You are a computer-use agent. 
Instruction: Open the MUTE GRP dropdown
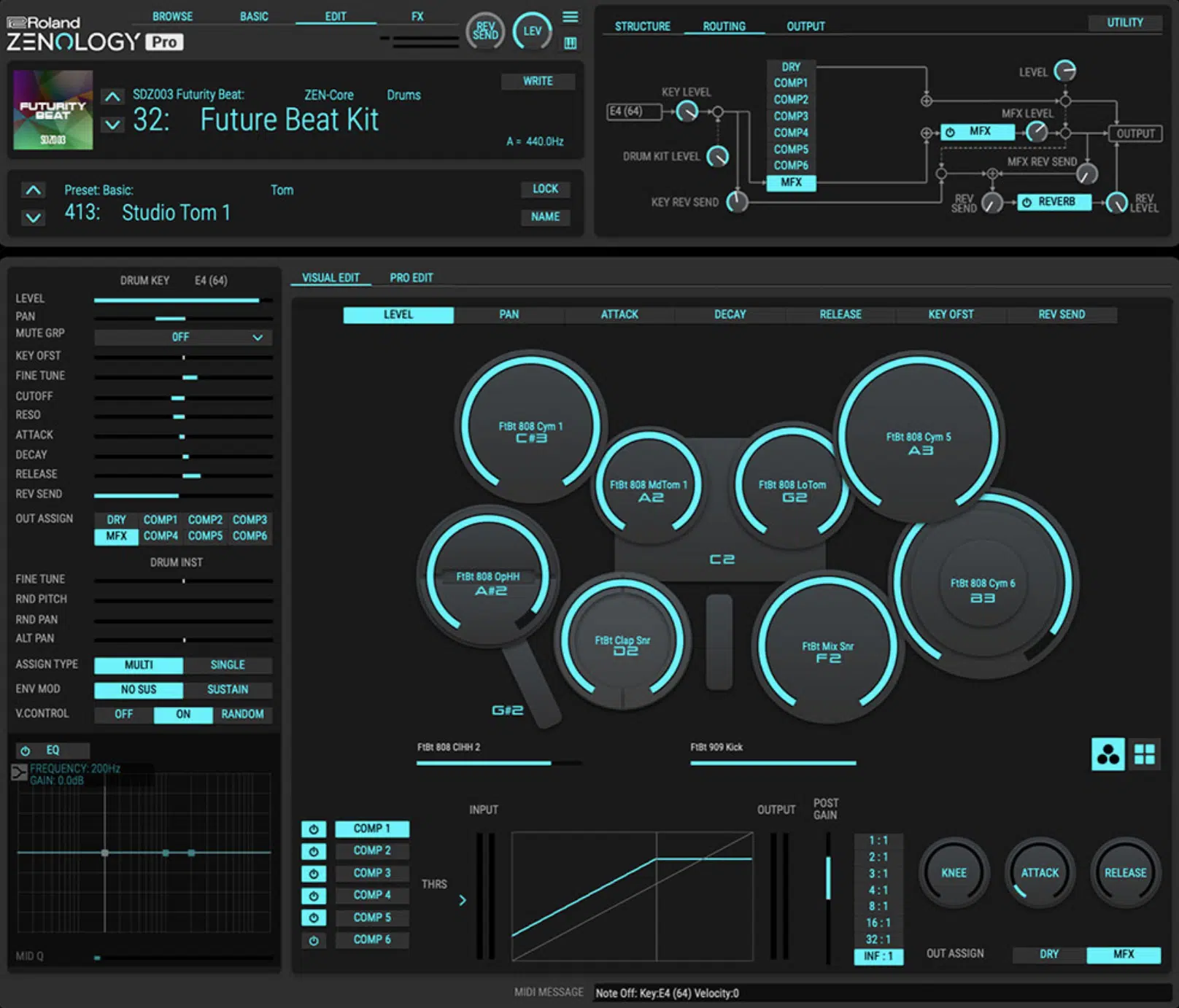coord(183,337)
